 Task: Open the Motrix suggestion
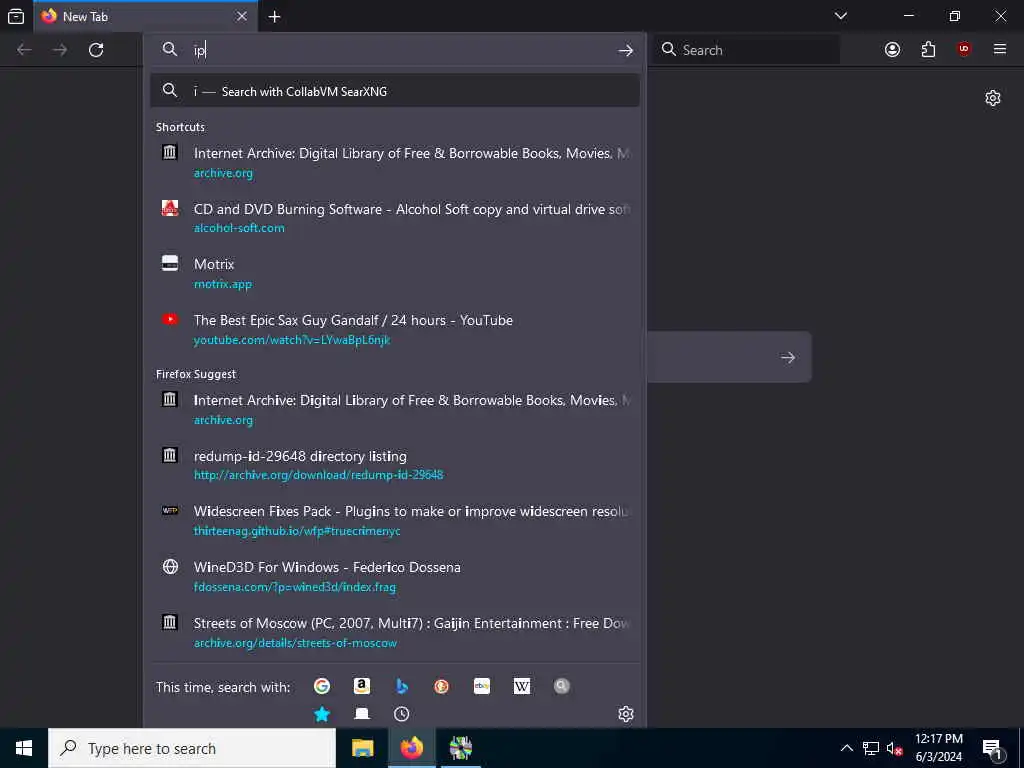tap(395, 274)
